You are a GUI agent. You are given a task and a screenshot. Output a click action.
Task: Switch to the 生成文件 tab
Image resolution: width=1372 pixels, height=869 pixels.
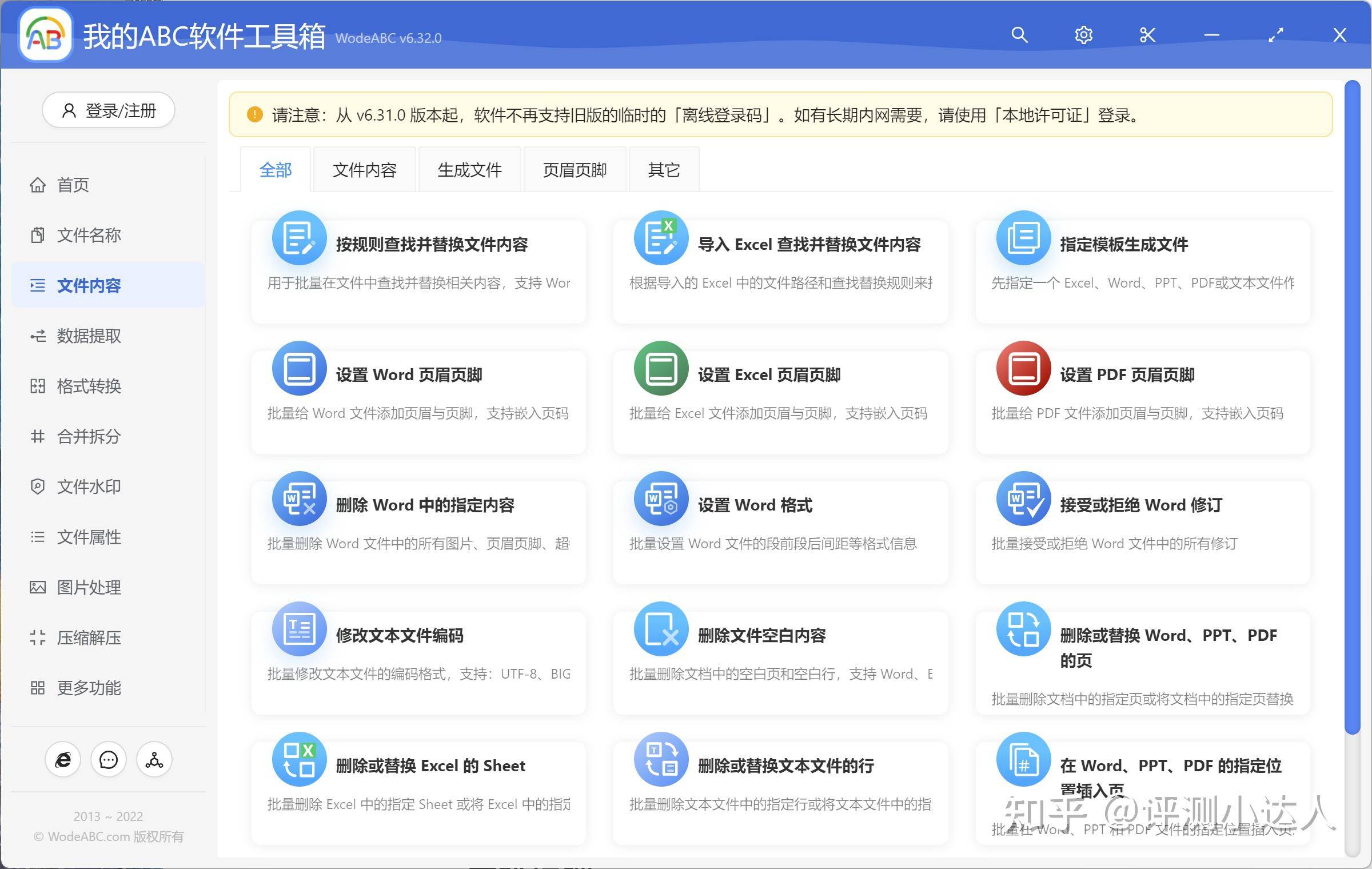pos(470,170)
